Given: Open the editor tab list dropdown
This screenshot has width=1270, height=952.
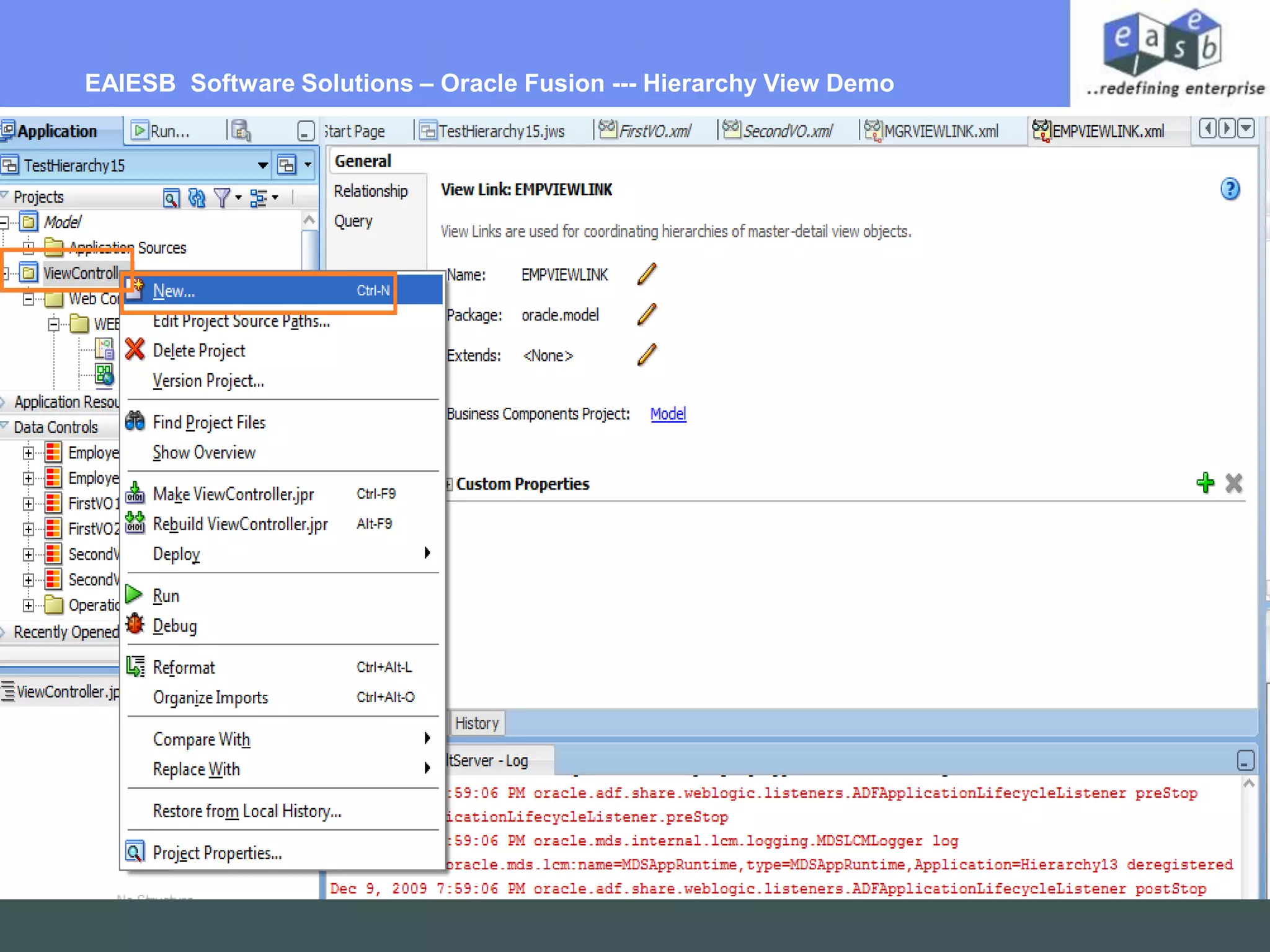Looking at the screenshot, I should [x=1246, y=129].
